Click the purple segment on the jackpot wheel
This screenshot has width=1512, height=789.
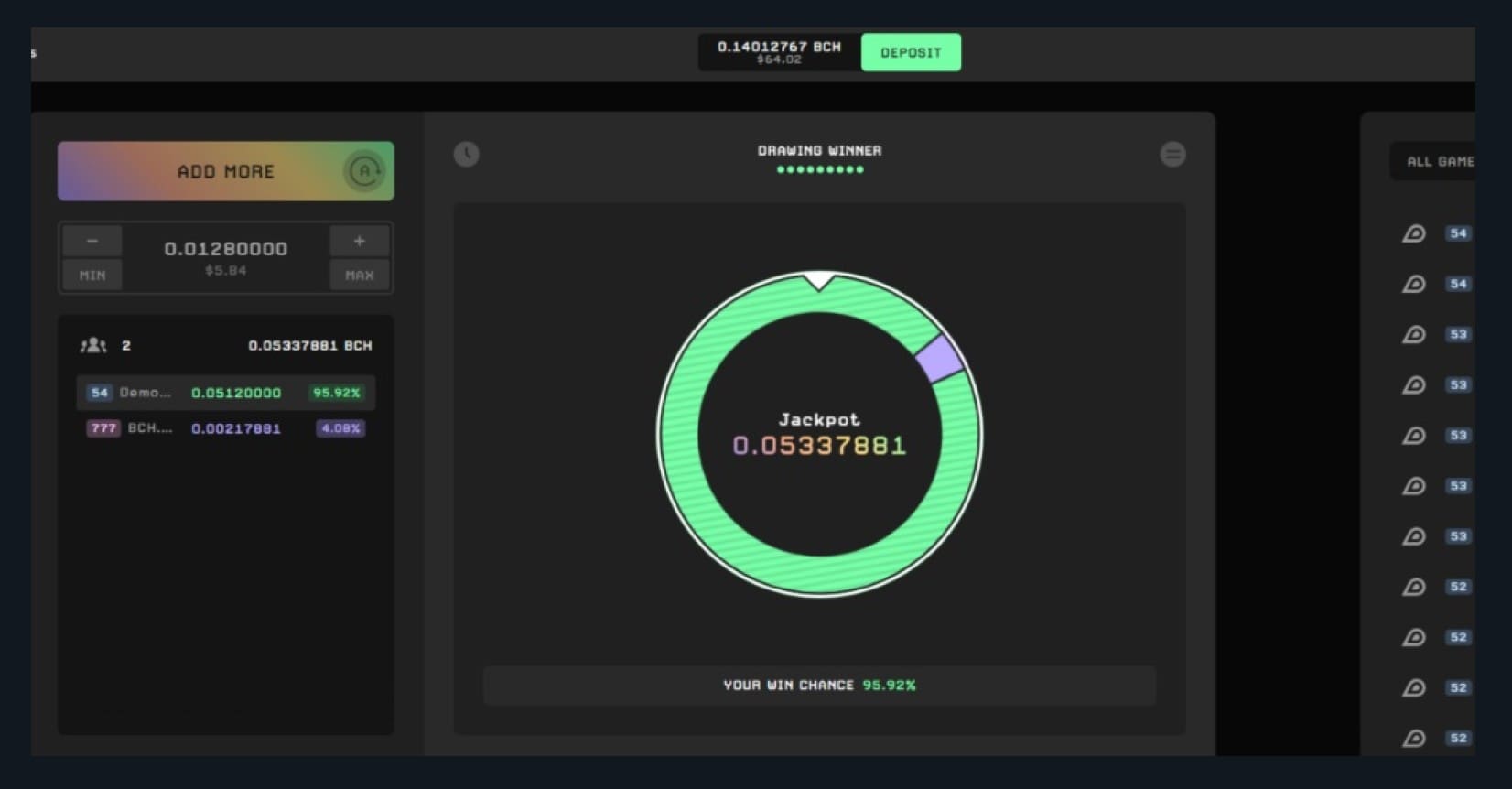pyautogui.click(x=939, y=358)
